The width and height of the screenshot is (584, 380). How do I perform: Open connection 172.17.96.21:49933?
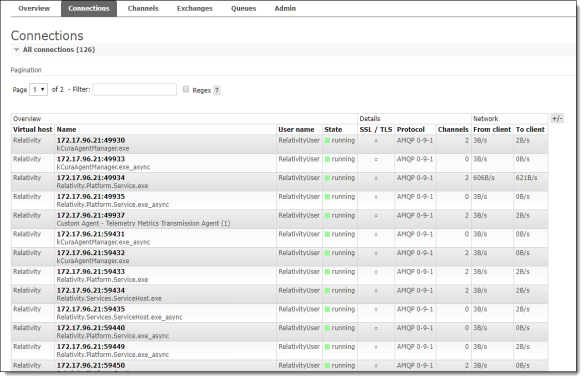[91, 159]
